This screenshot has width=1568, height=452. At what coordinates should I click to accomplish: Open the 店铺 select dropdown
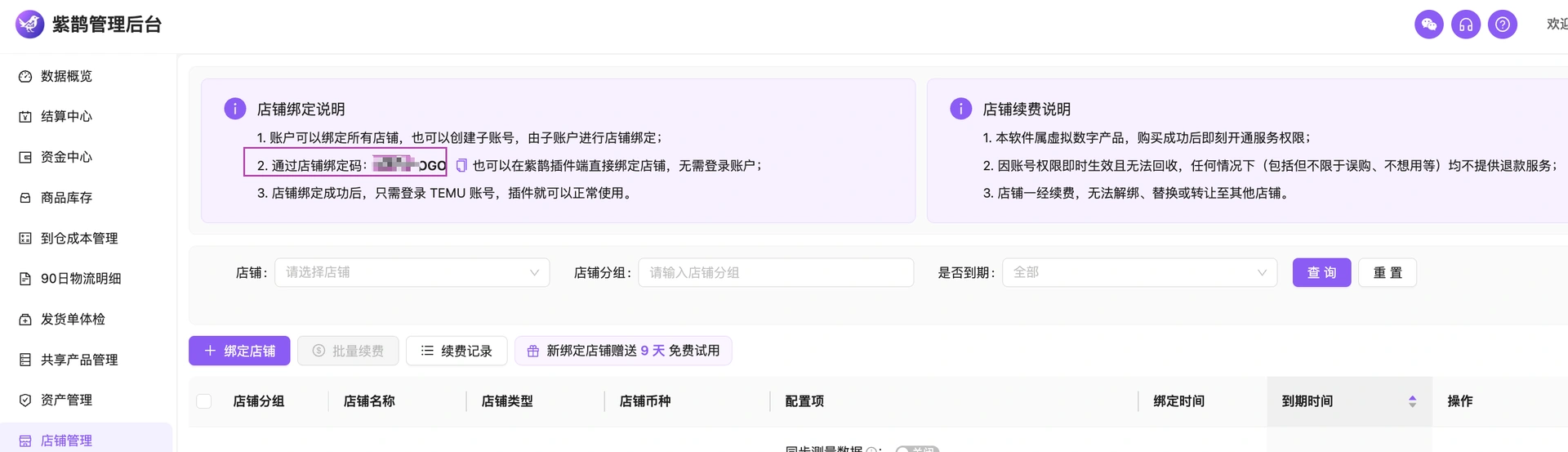[412, 272]
